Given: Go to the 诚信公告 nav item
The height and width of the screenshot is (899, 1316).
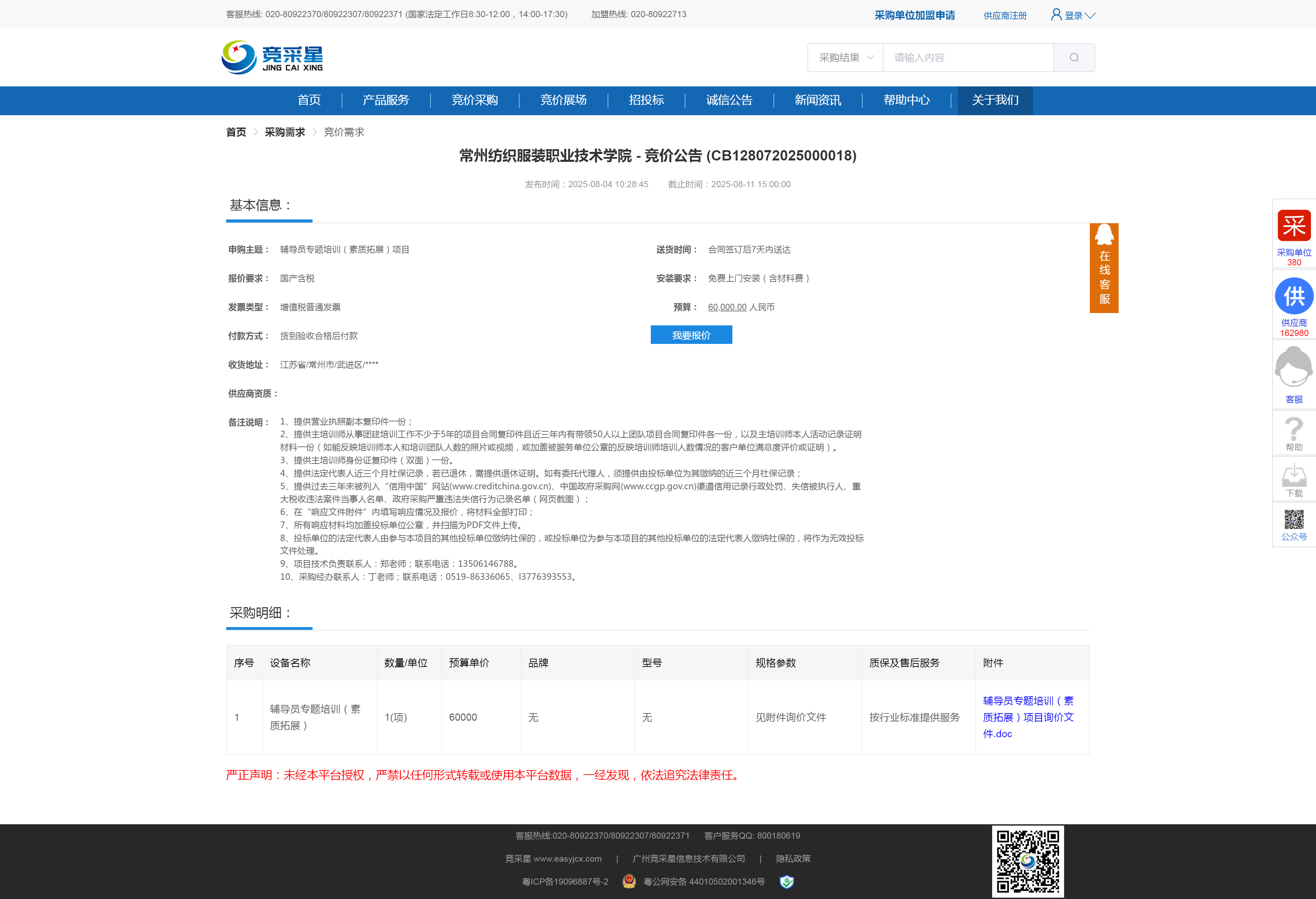Looking at the screenshot, I should coord(729,100).
